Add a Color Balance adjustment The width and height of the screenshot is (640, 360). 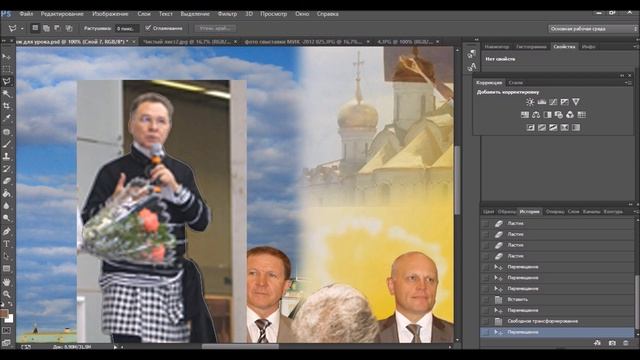(x=536, y=115)
